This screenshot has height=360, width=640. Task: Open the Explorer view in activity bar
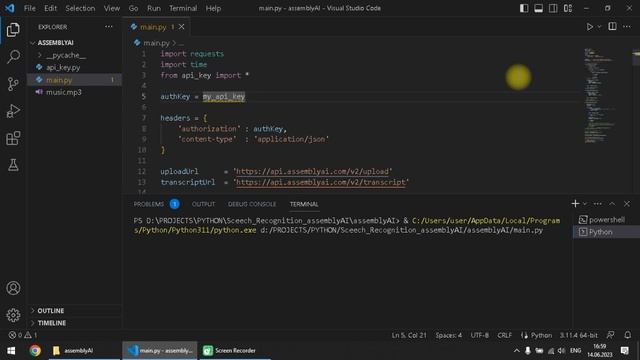click(13, 29)
